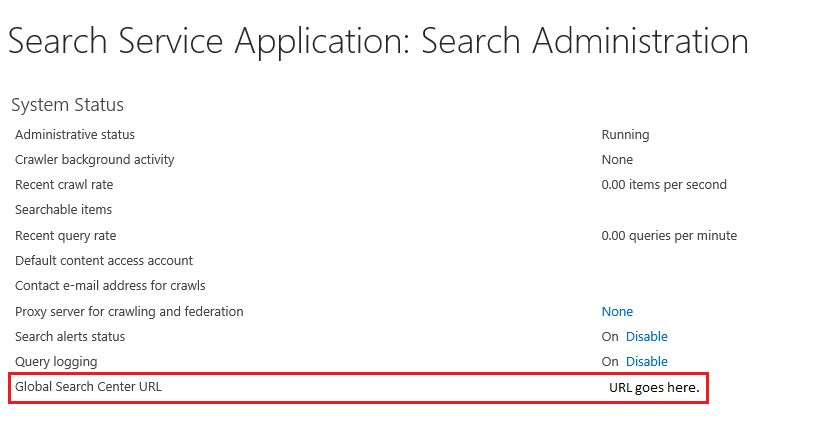839x439 pixels.
Task: Disable the search alerts status
Action: click(646, 337)
